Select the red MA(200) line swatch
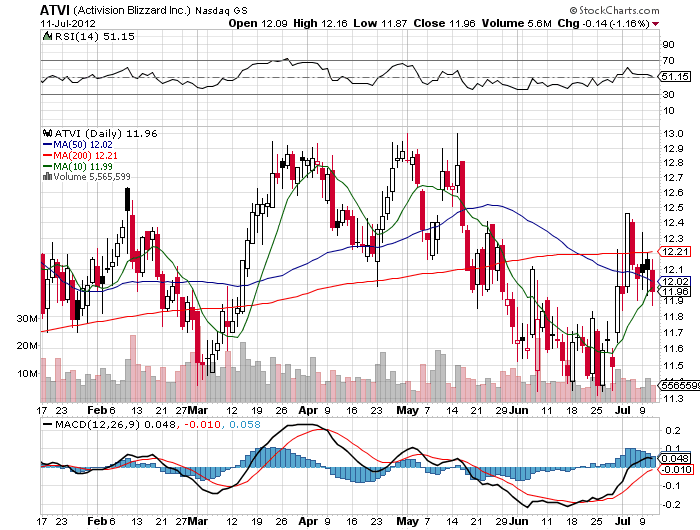The height and width of the screenshot is (530, 700). tap(47, 156)
